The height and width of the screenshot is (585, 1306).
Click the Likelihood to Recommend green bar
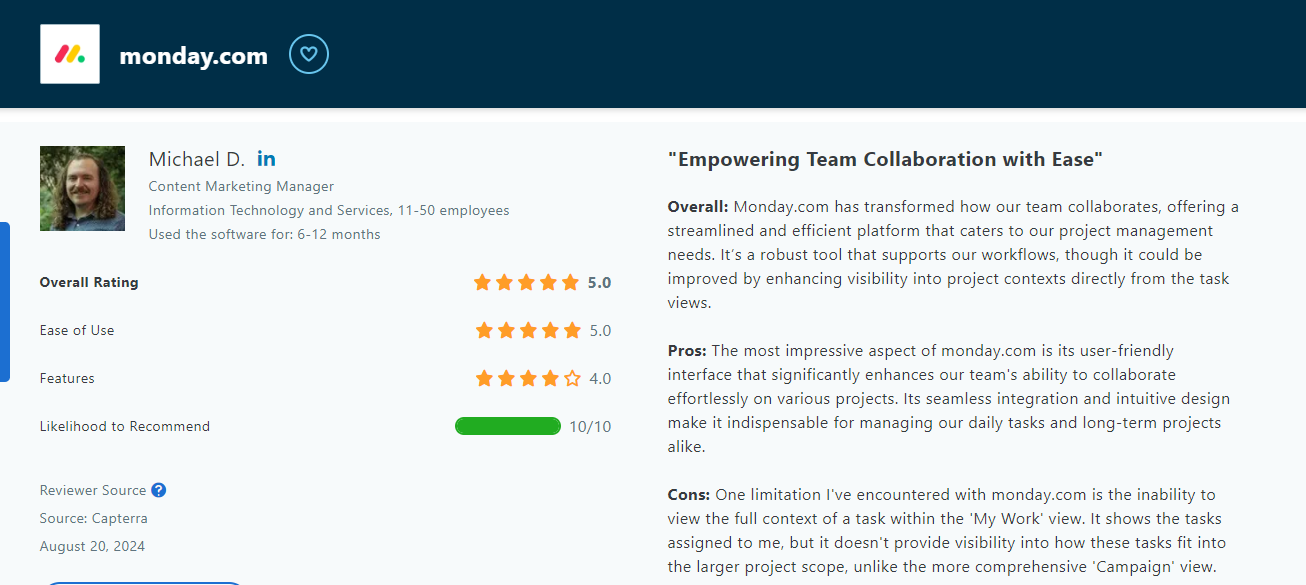click(508, 426)
